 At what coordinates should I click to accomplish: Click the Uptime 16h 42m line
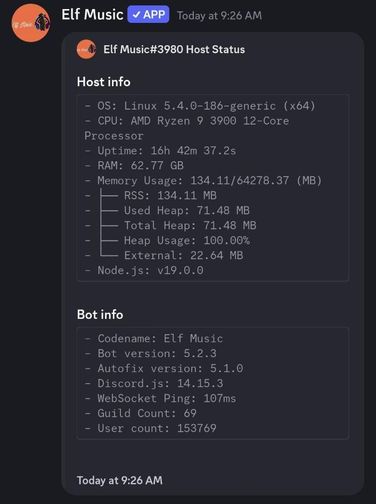(x=160, y=151)
